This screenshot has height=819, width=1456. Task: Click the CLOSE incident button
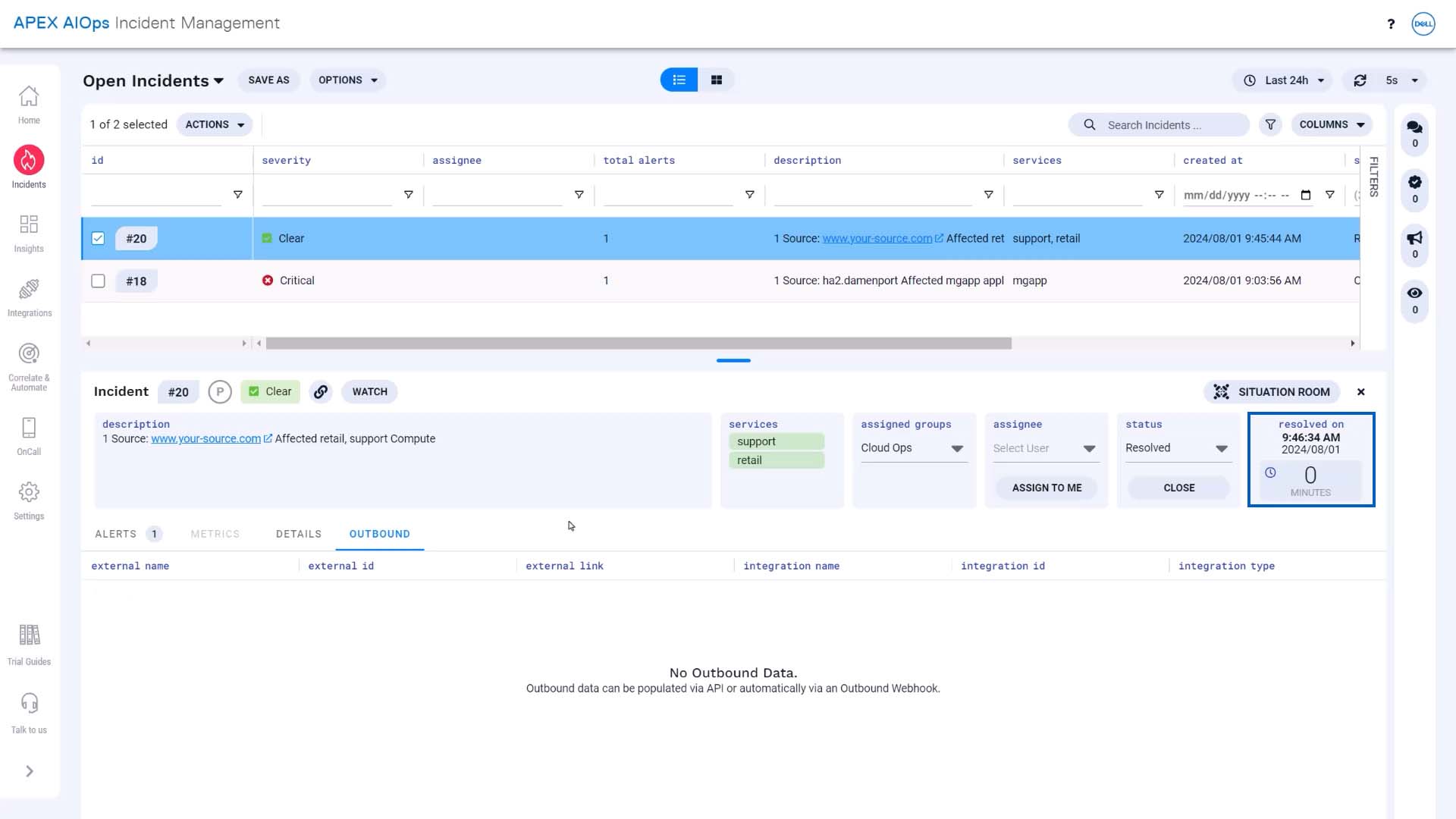[1178, 488]
